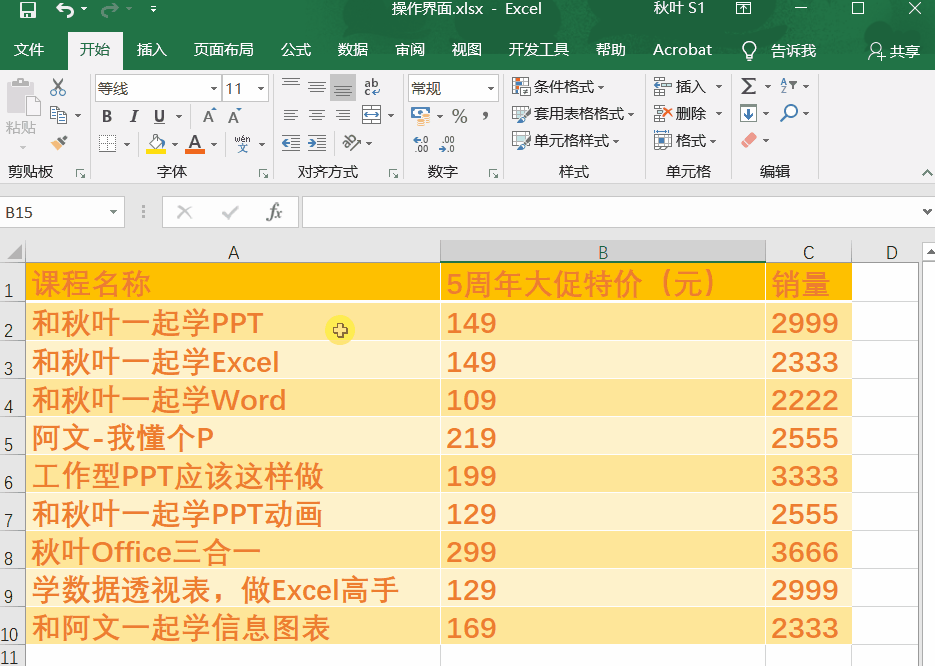
Task: Click the 格式 cells button
Action: 685,141
